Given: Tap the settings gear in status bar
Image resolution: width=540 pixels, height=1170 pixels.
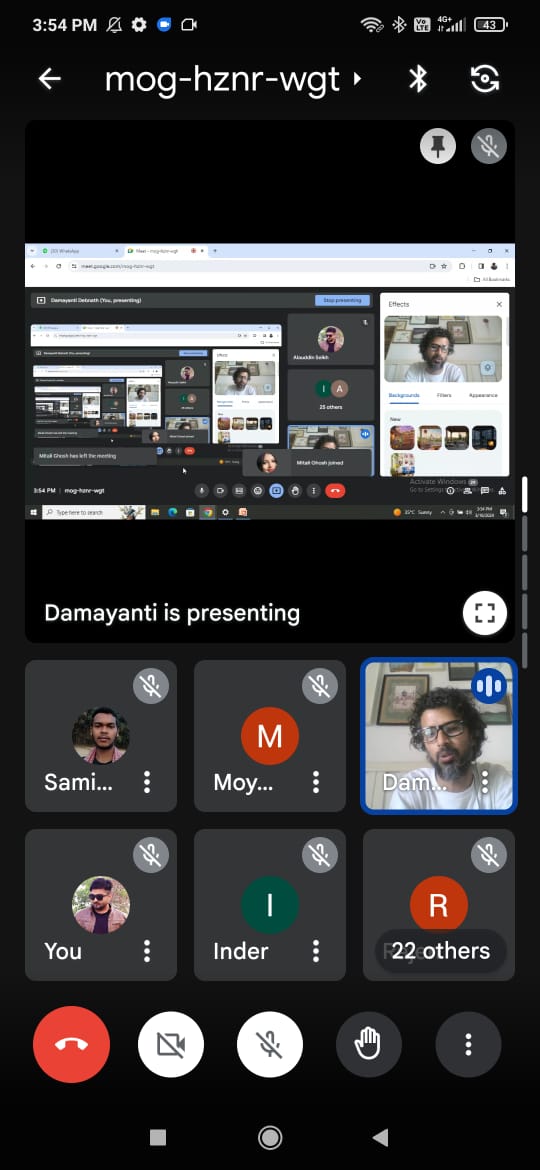Looking at the screenshot, I should click(139, 25).
